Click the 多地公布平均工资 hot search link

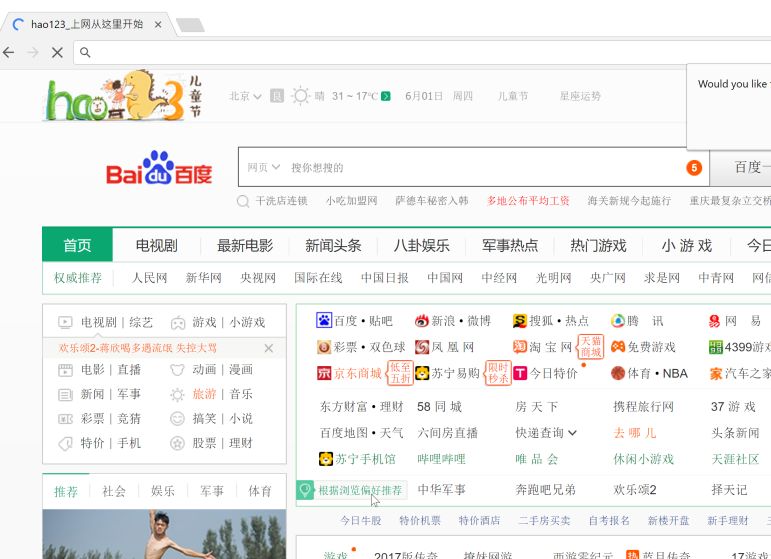click(x=528, y=201)
